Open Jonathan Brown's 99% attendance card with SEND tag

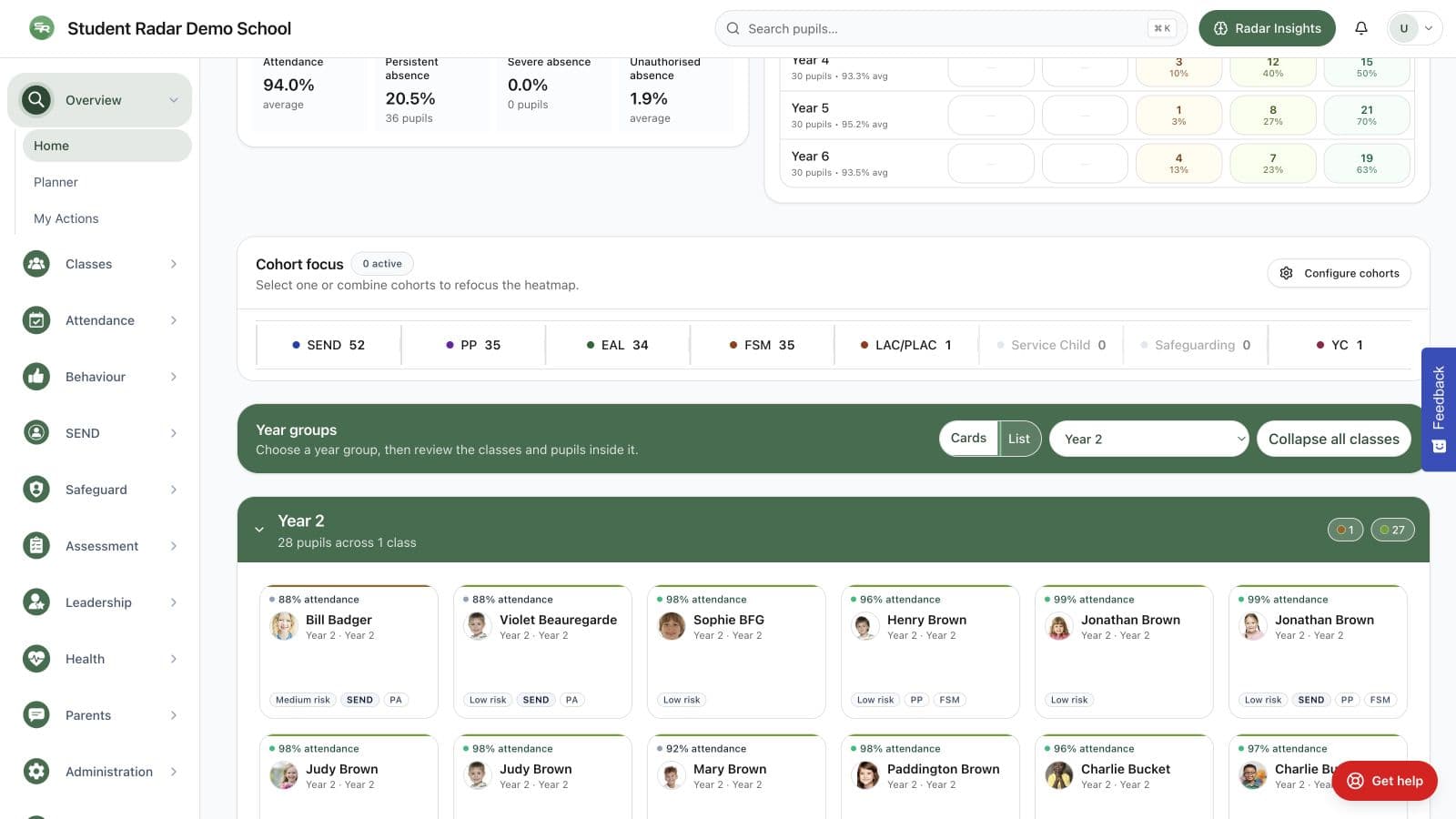1318,652
